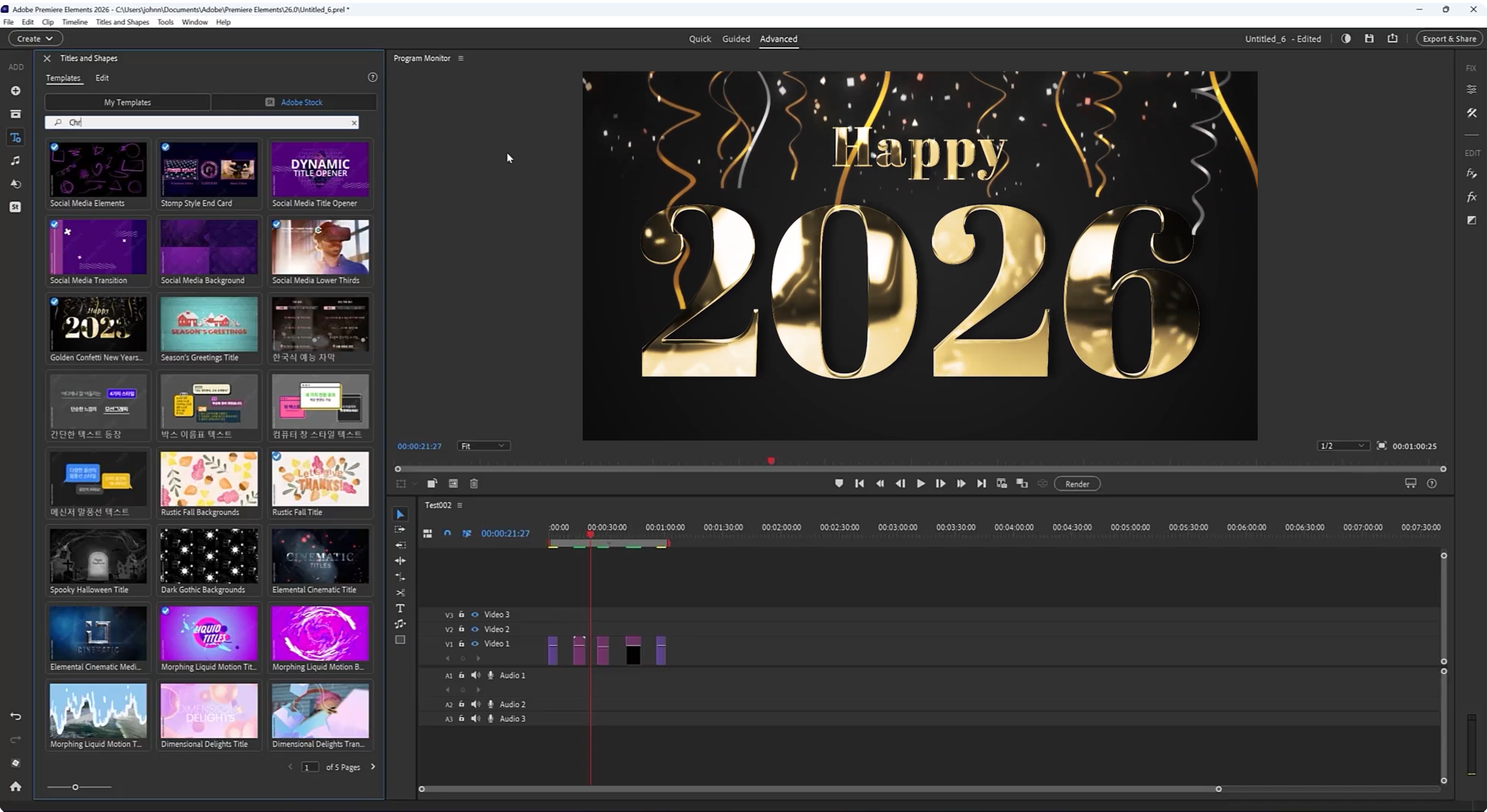Viewport: 1487px width, 812px height.
Task: Add a marker with the marker icon
Action: coord(839,484)
